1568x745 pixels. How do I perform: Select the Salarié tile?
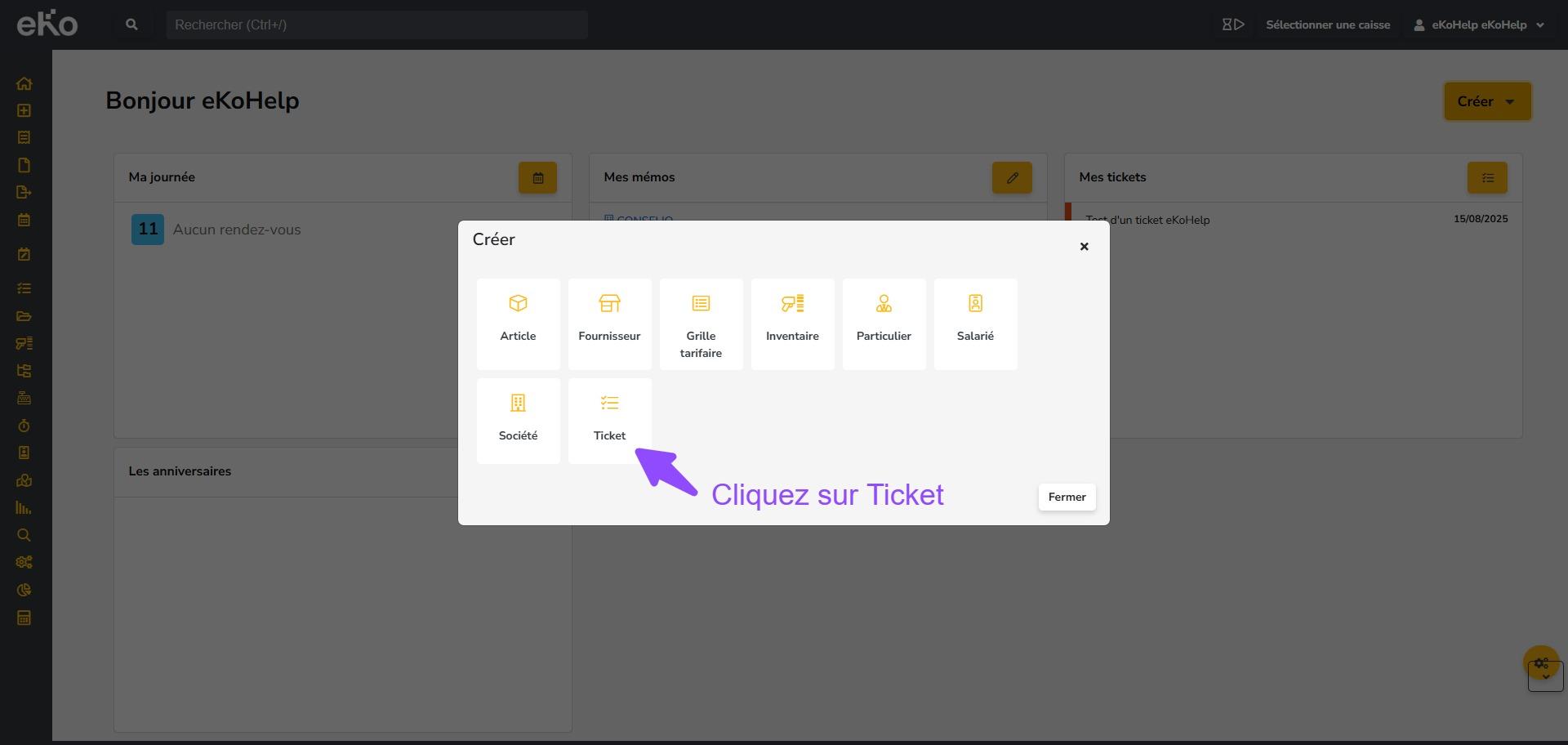tap(975, 323)
